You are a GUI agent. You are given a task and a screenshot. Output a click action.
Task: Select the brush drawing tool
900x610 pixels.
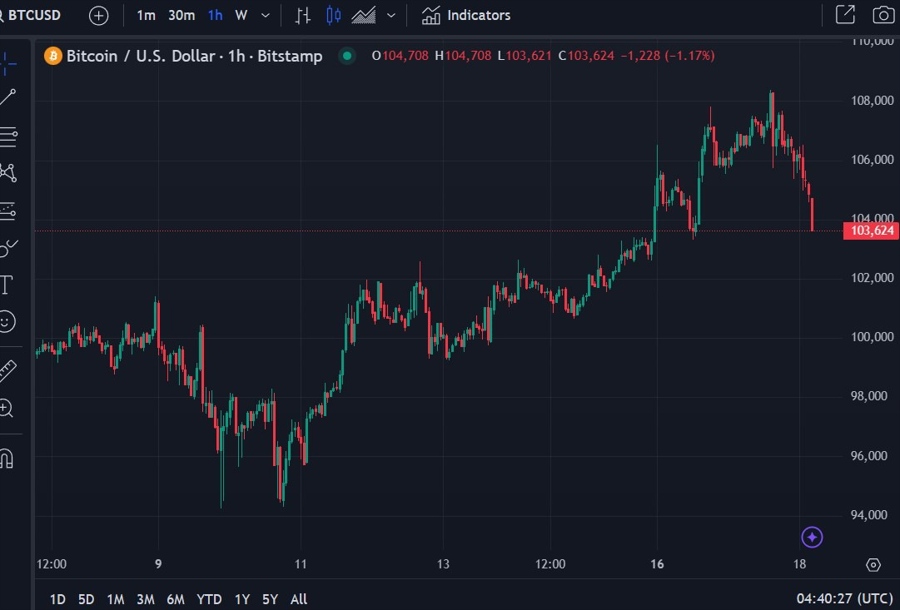8,248
